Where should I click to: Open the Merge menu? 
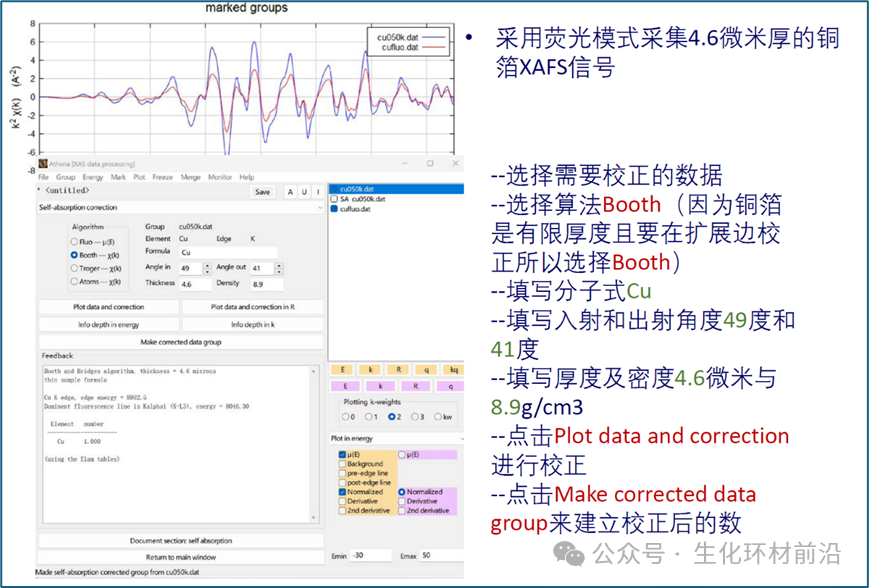coord(190,177)
